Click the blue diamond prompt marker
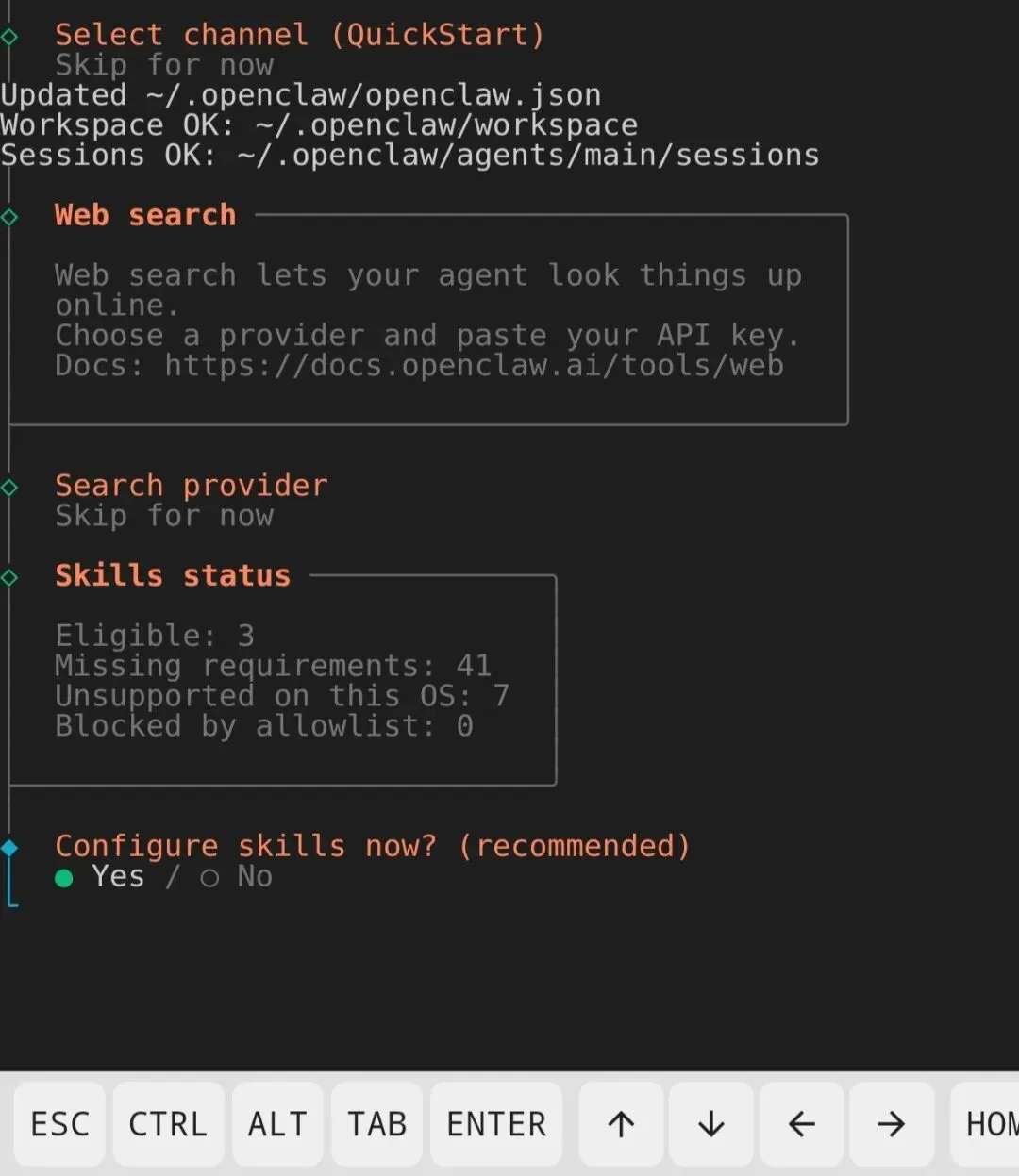The width and height of the screenshot is (1019, 1176). 9,847
